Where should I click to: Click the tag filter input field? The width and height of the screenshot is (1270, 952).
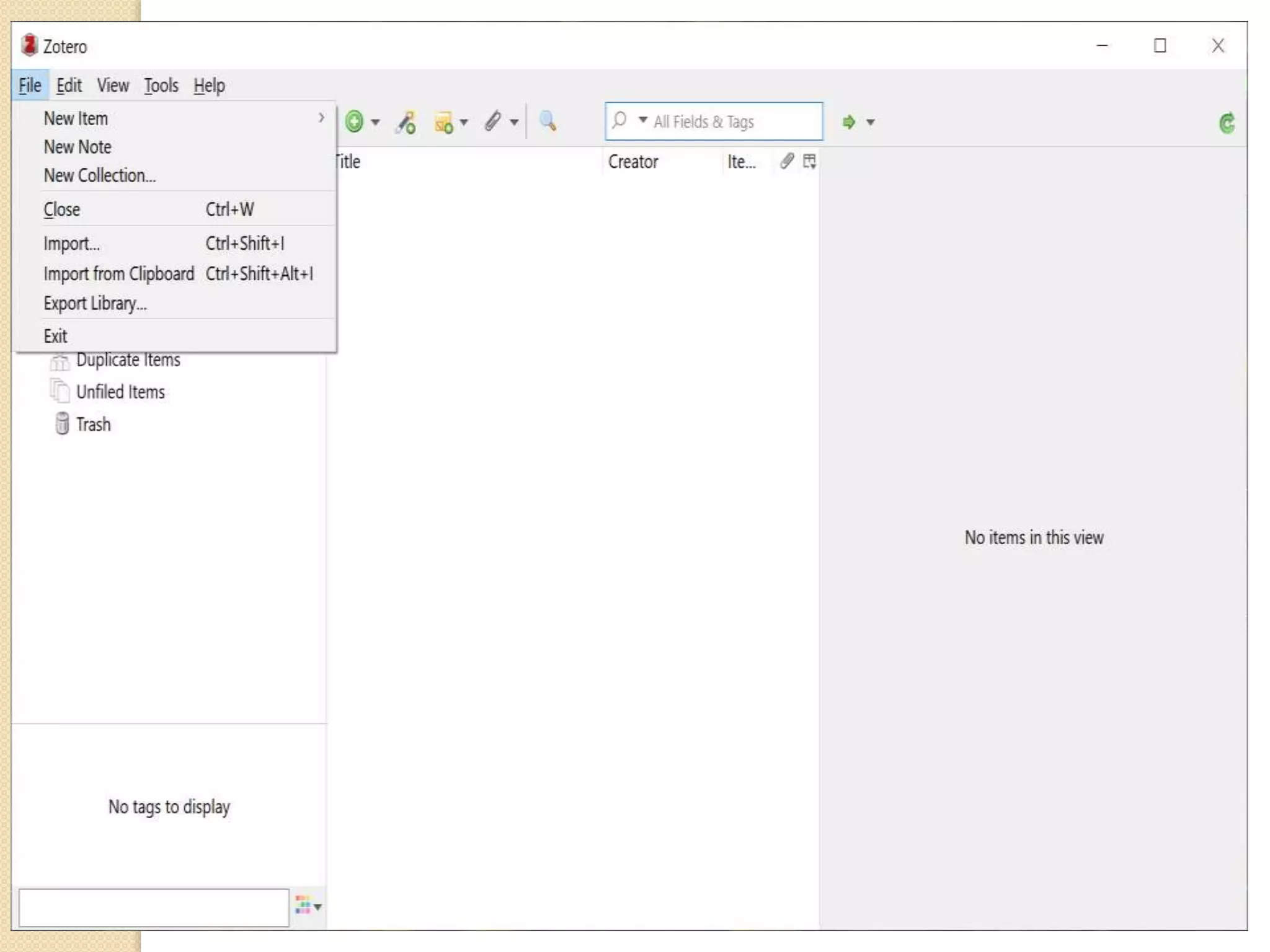coord(153,907)
